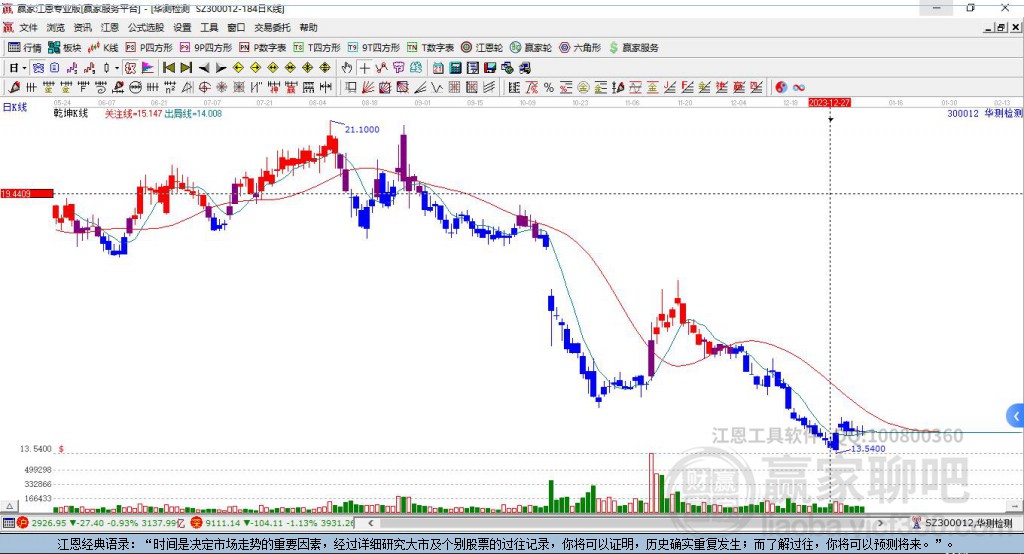
Task: Jump to last bar icon
Action: tap(186, 68)
